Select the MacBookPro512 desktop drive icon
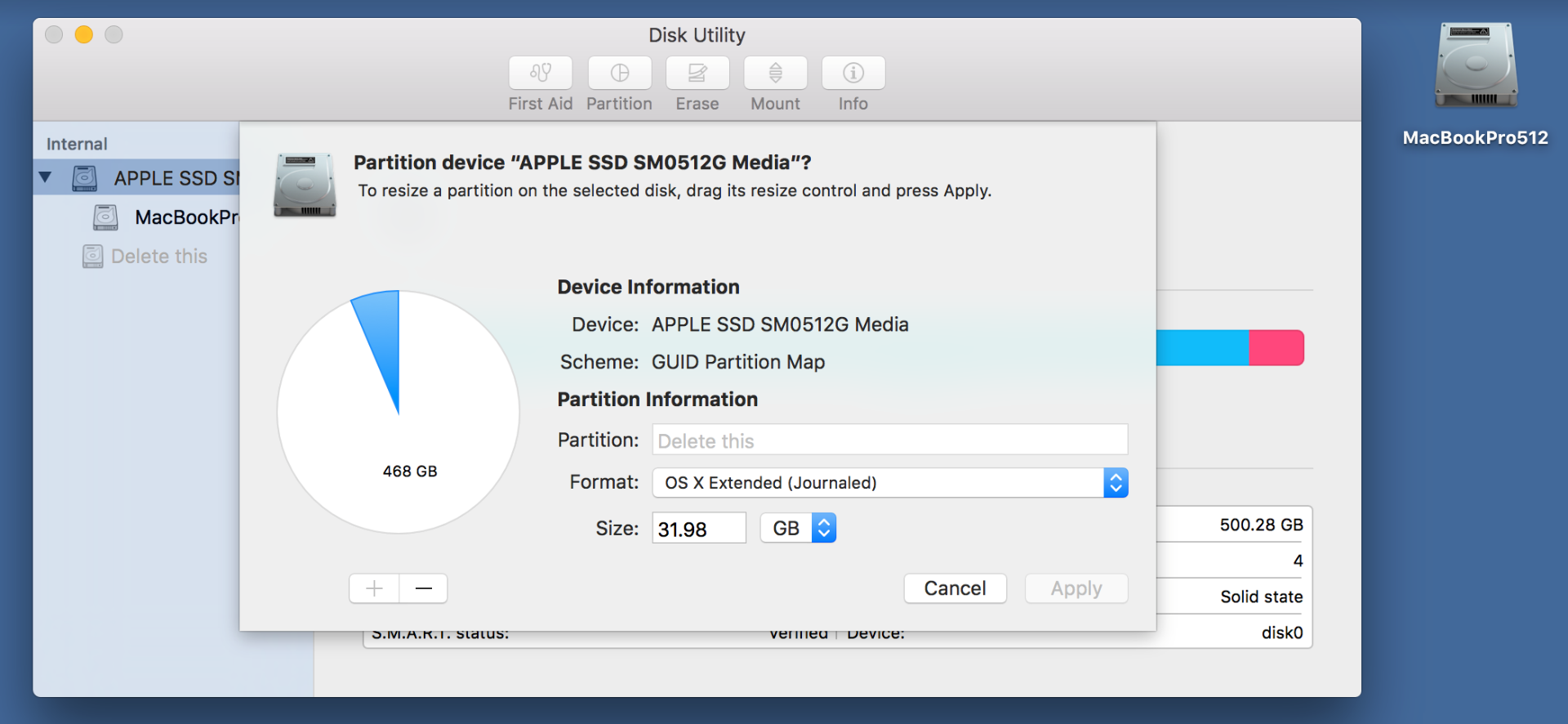The width and height of the screenshot is (1568, 724). coord(1476,65)
